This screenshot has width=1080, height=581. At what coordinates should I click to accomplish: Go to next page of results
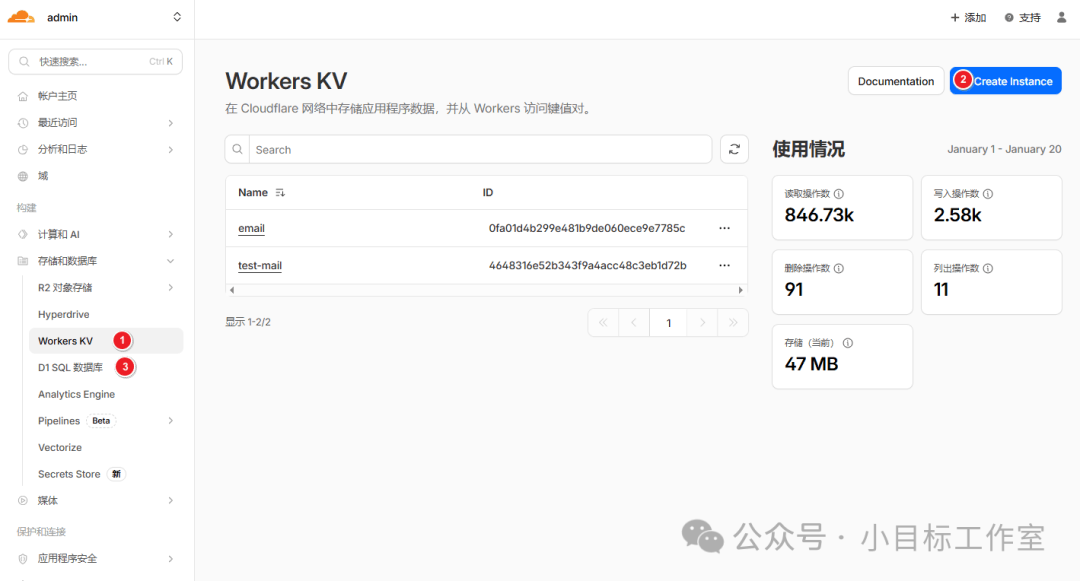coord(702,323)
